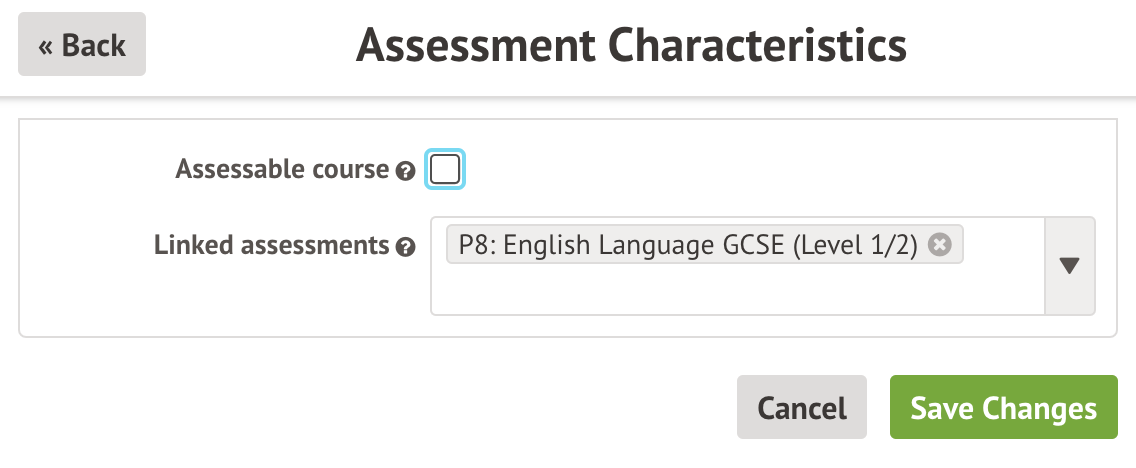
Task: Enable the checkbox next to Assessable course
Action: click(445, 169)
